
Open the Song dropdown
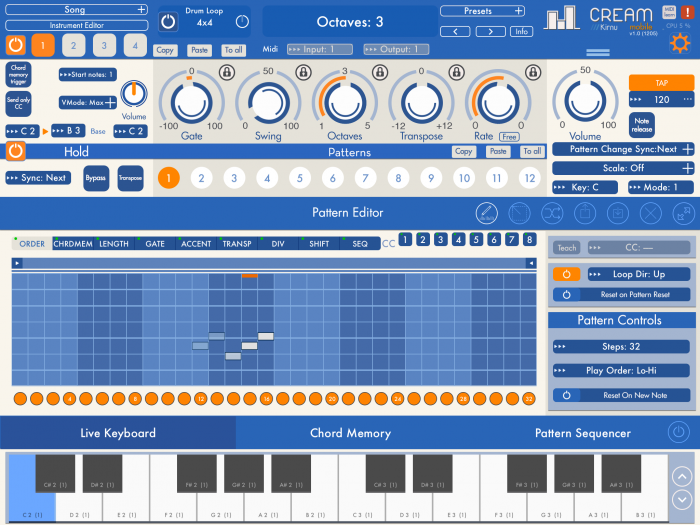76,10
